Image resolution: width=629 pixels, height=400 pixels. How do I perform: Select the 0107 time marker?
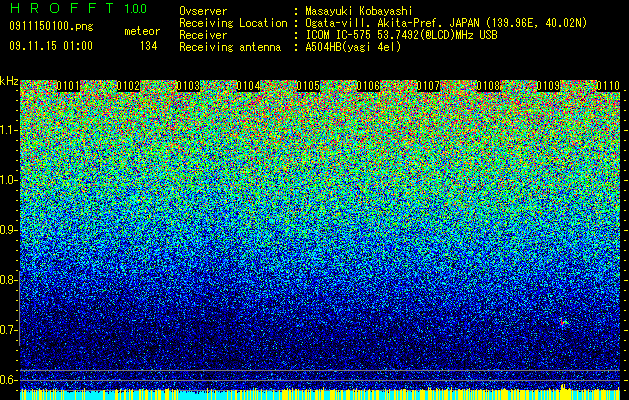tap(428, 86)
